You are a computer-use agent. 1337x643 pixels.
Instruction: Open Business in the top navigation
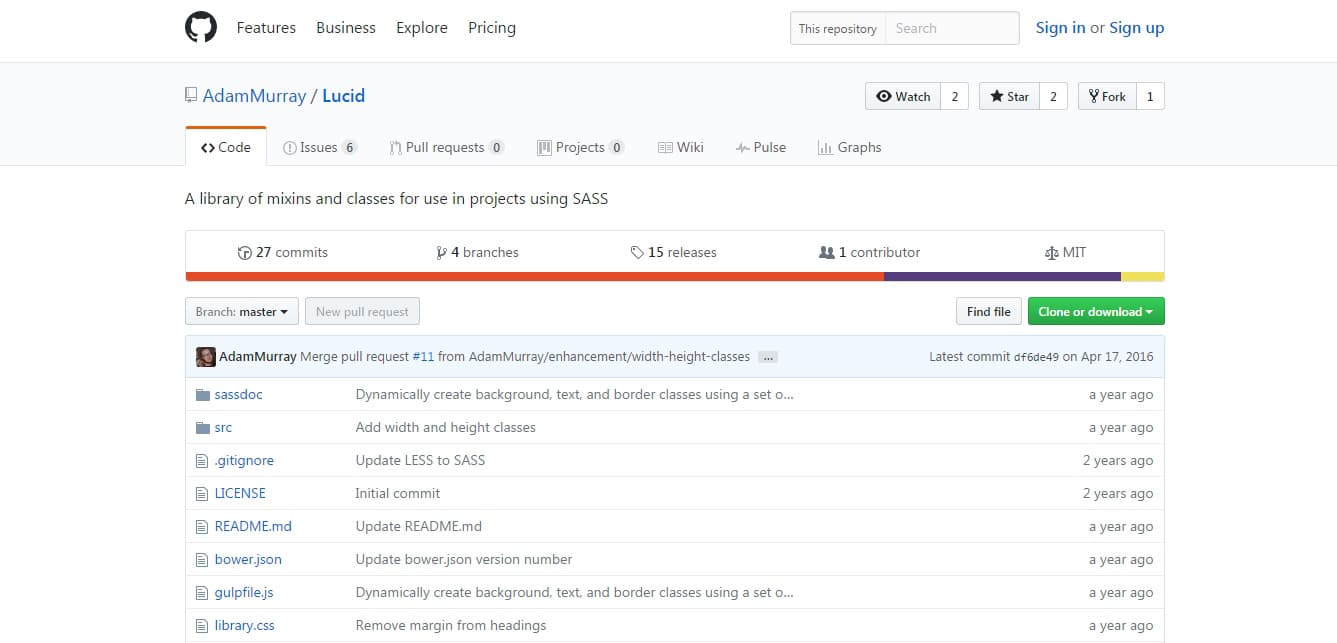tap(346, 28)
